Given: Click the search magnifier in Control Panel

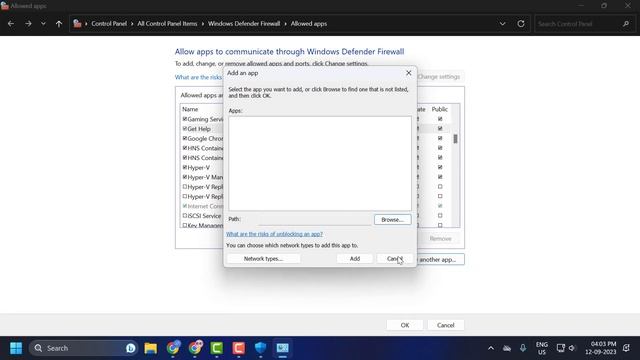Looking at the screenshot, I should coord(626,24).
